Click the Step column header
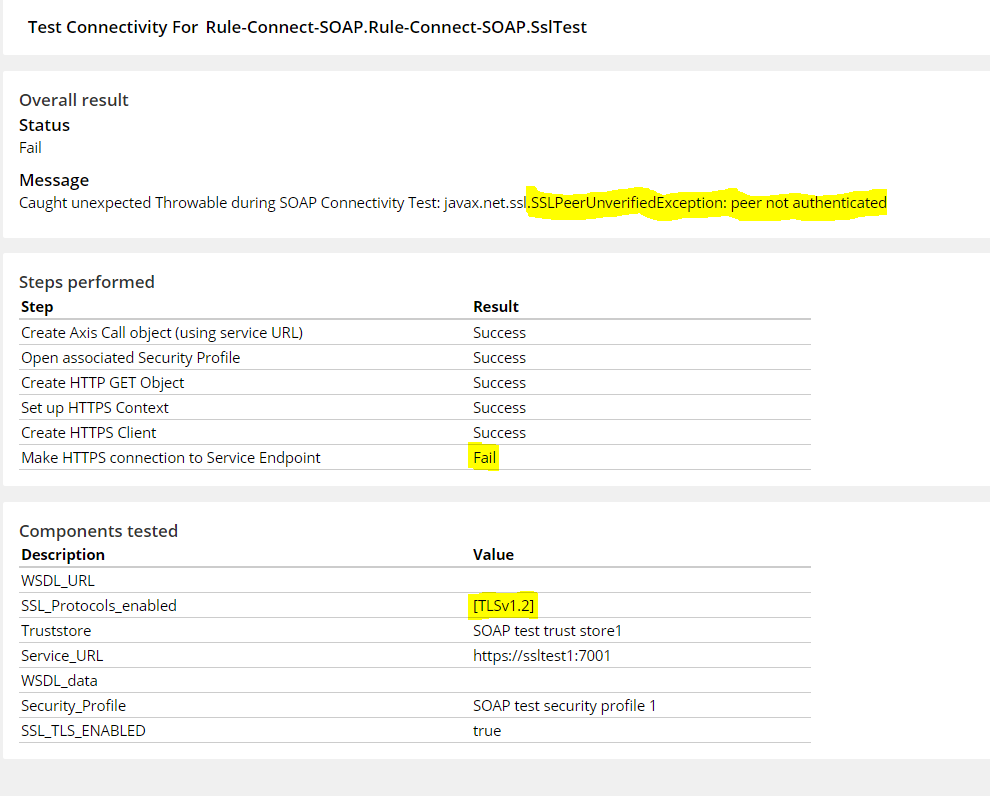This screenshot has width=990, height=796. [37, 307]
